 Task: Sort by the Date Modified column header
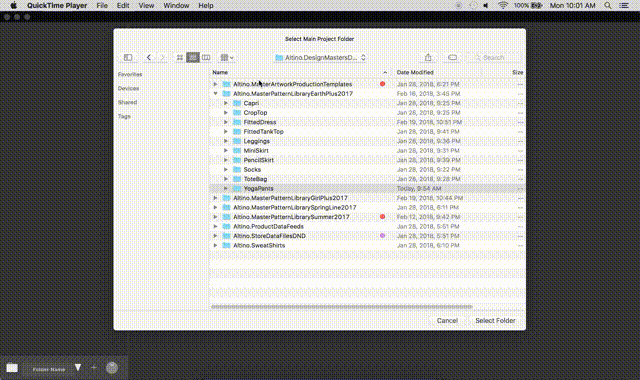click(x=415, y=72)
